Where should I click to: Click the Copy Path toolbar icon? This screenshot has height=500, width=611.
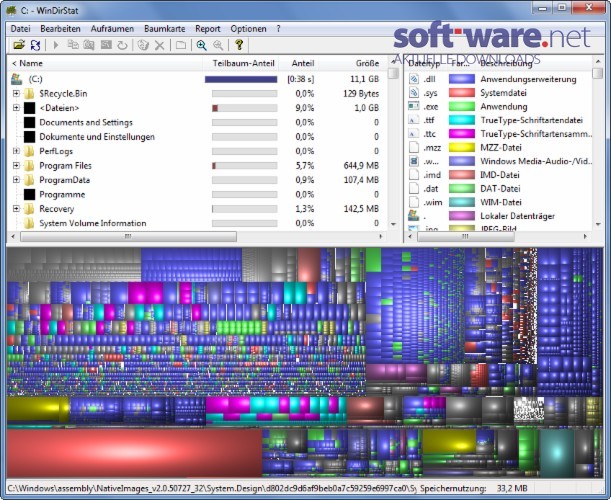[72, 45]
